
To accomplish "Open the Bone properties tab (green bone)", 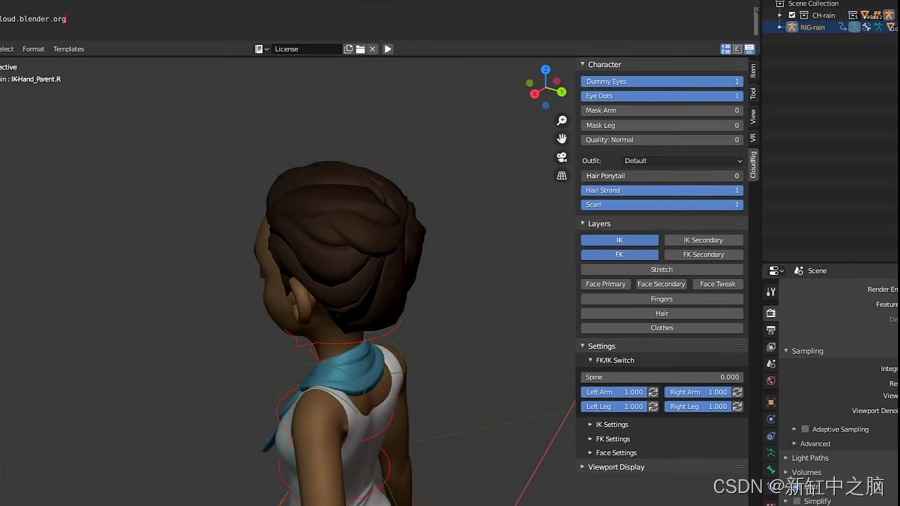I will tap(771, 470).
